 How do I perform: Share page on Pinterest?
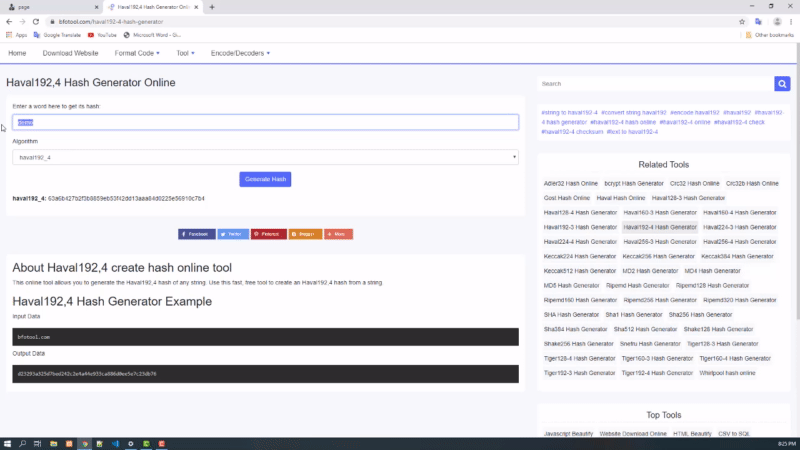pyautogui.click(x=267, y=234)
